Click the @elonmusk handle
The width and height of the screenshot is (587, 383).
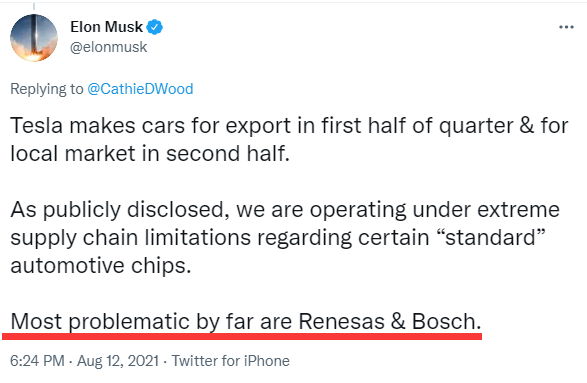pos(109,47)
